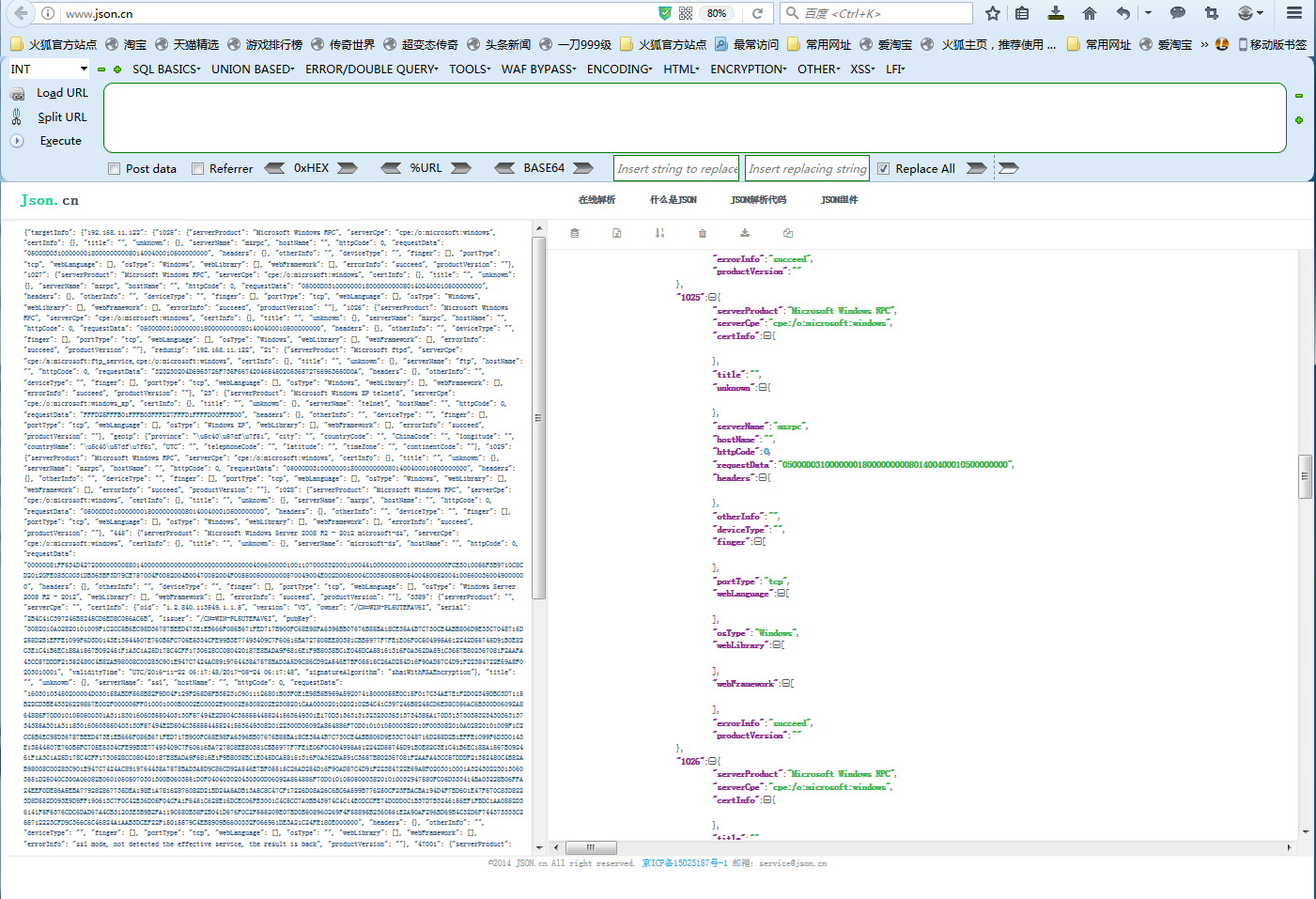Clear JSON with the trash icon
This screenshot has height=899, width=1316.
[x=702, y=233]
